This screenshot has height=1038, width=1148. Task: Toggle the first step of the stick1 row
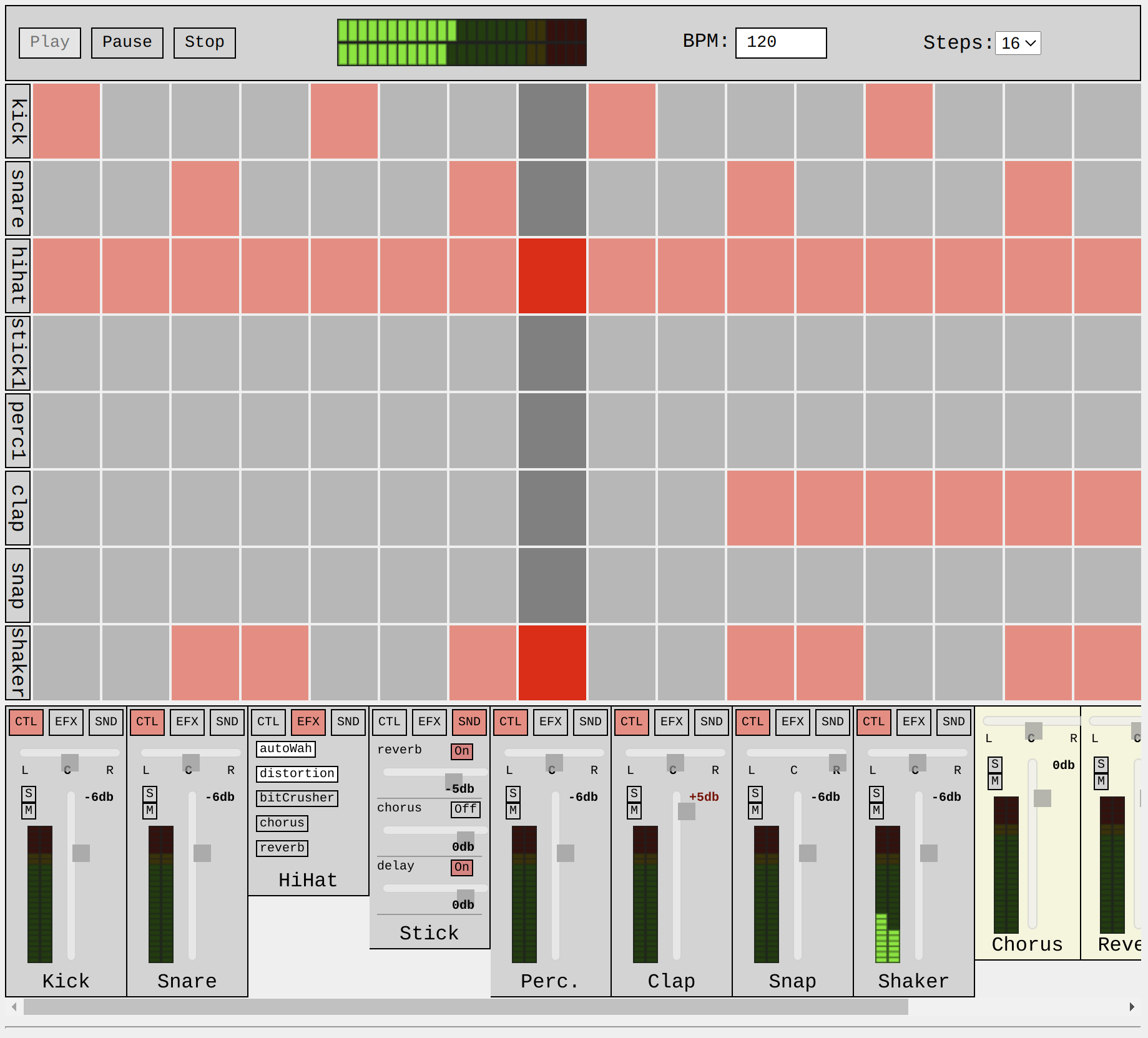click(x=67, y=353)
